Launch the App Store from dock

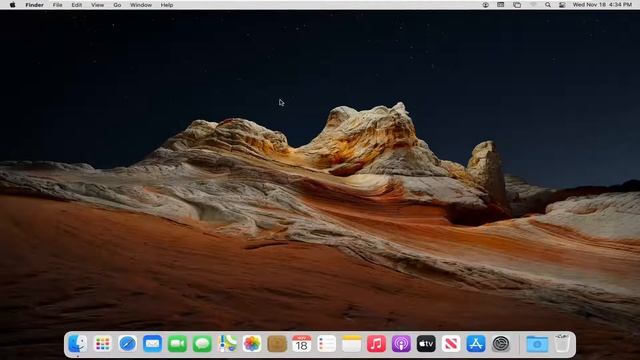476,344
